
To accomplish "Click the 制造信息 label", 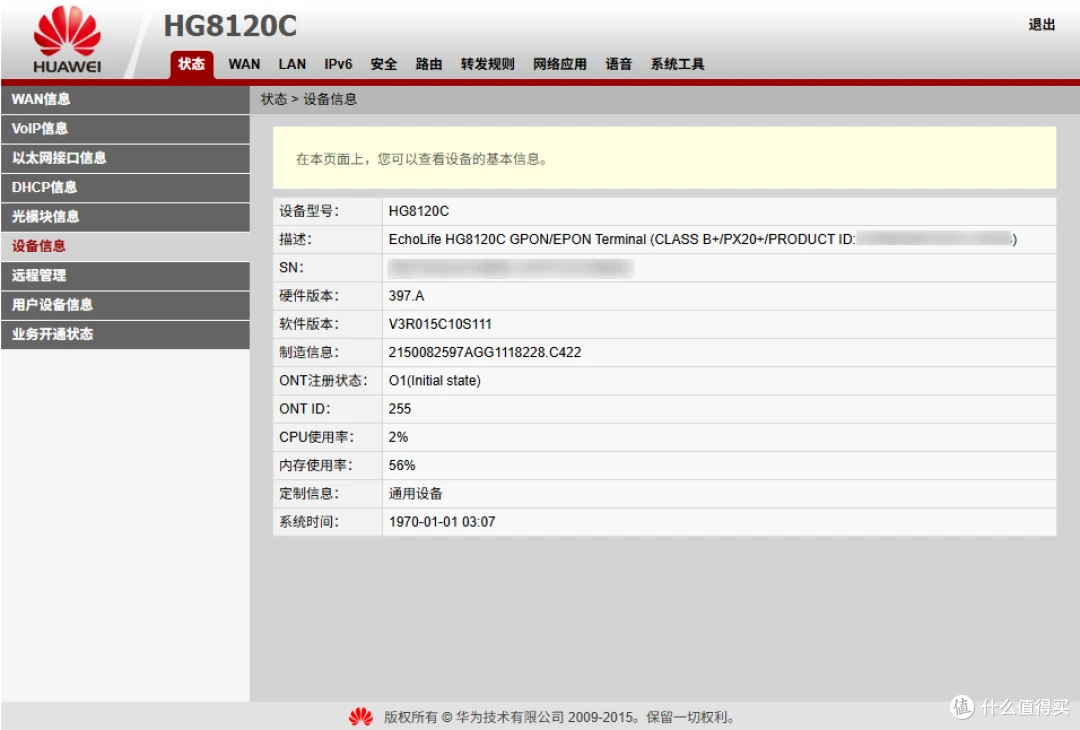I will 309,353.
